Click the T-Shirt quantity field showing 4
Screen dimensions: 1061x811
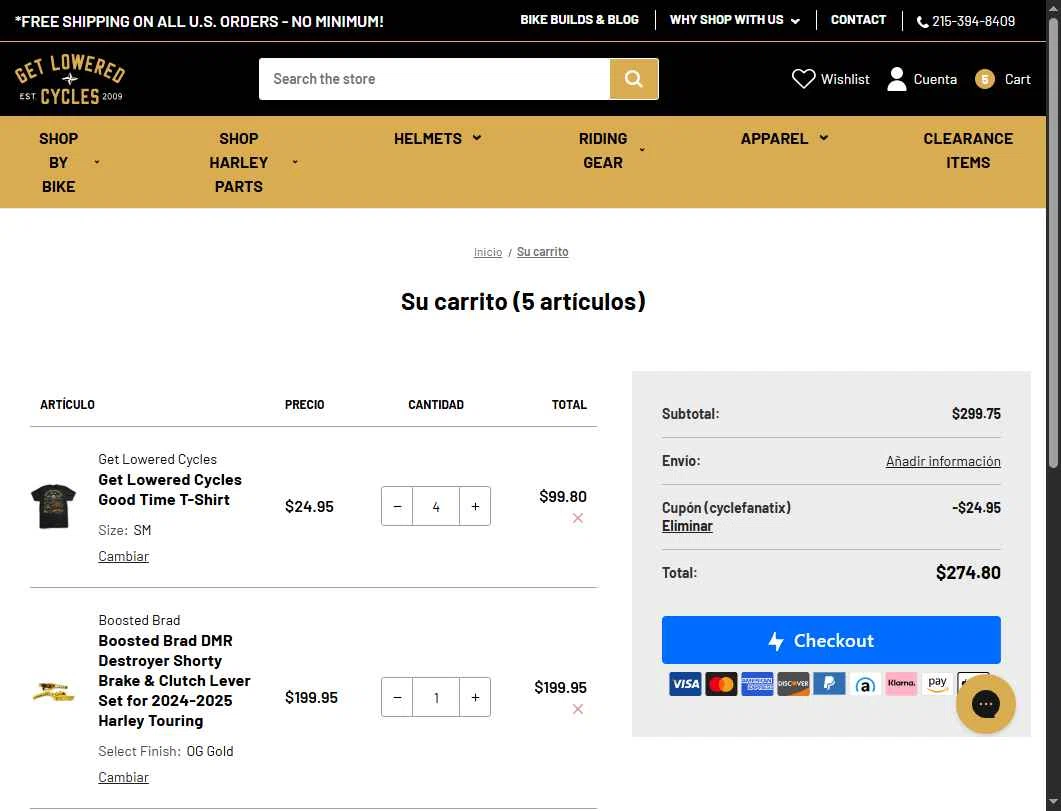click(436, 506)
